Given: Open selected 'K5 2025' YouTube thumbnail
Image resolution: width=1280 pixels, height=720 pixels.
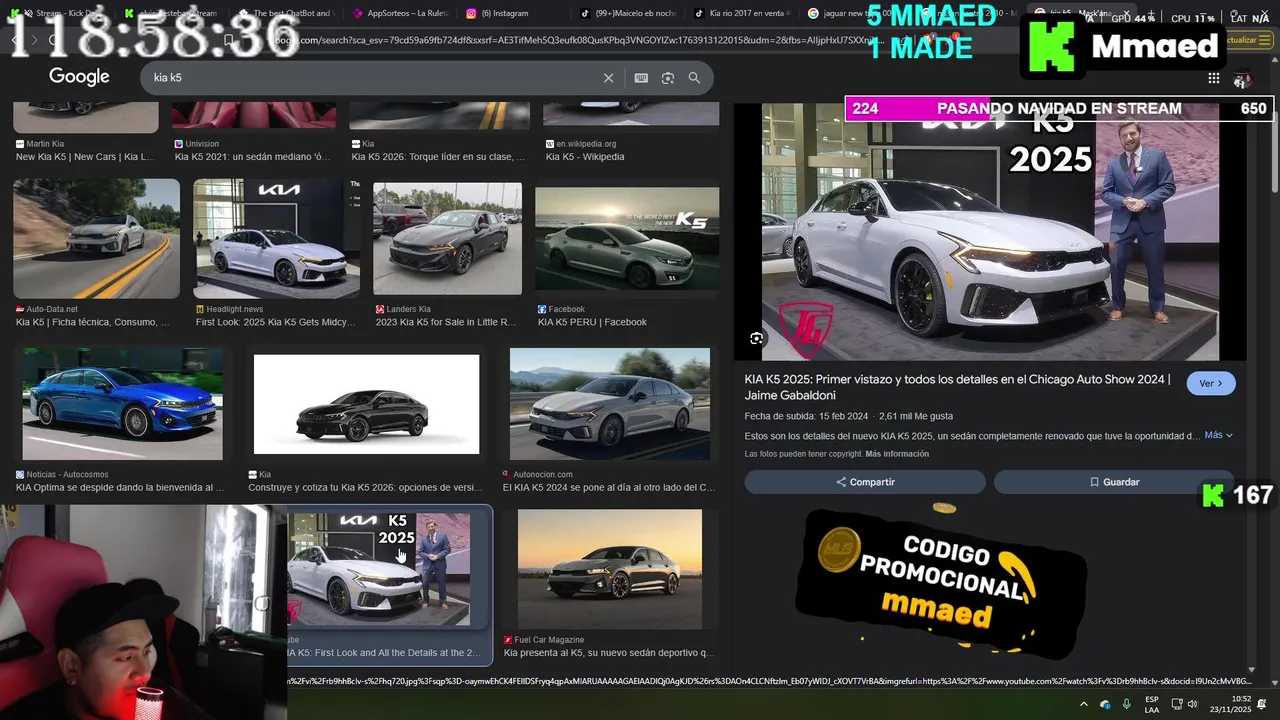Looking at the screenshot, I should coord(379,570).
